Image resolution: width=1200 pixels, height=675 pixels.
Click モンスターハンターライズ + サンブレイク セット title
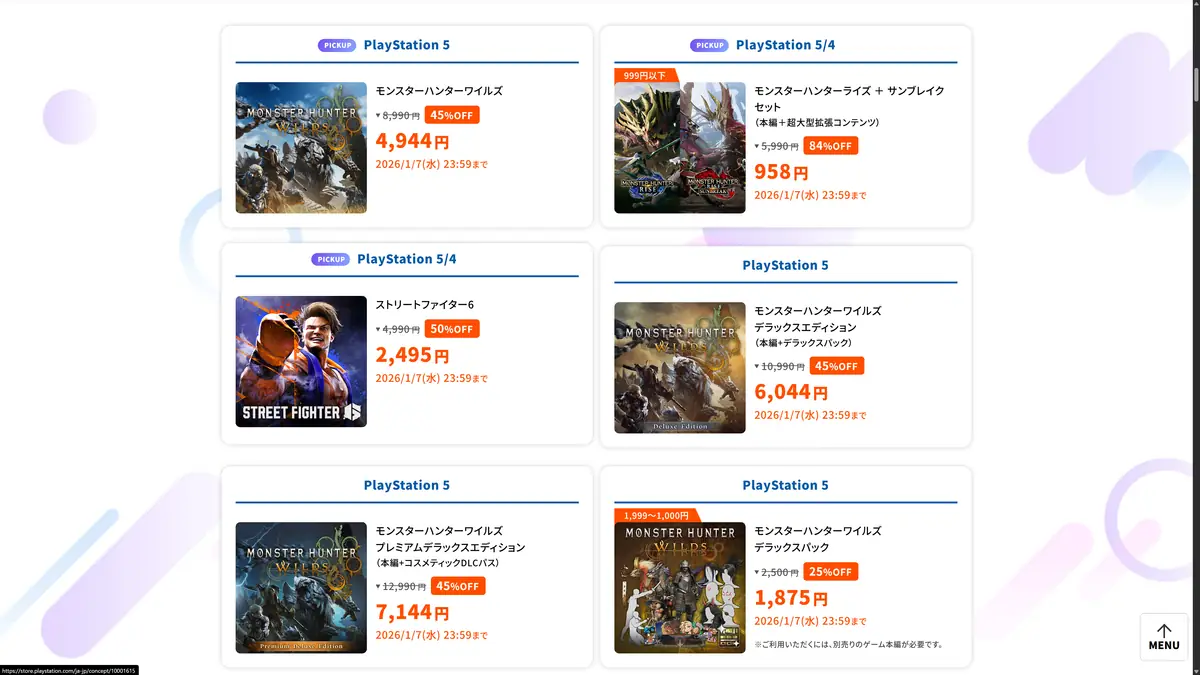coord(849,98)
